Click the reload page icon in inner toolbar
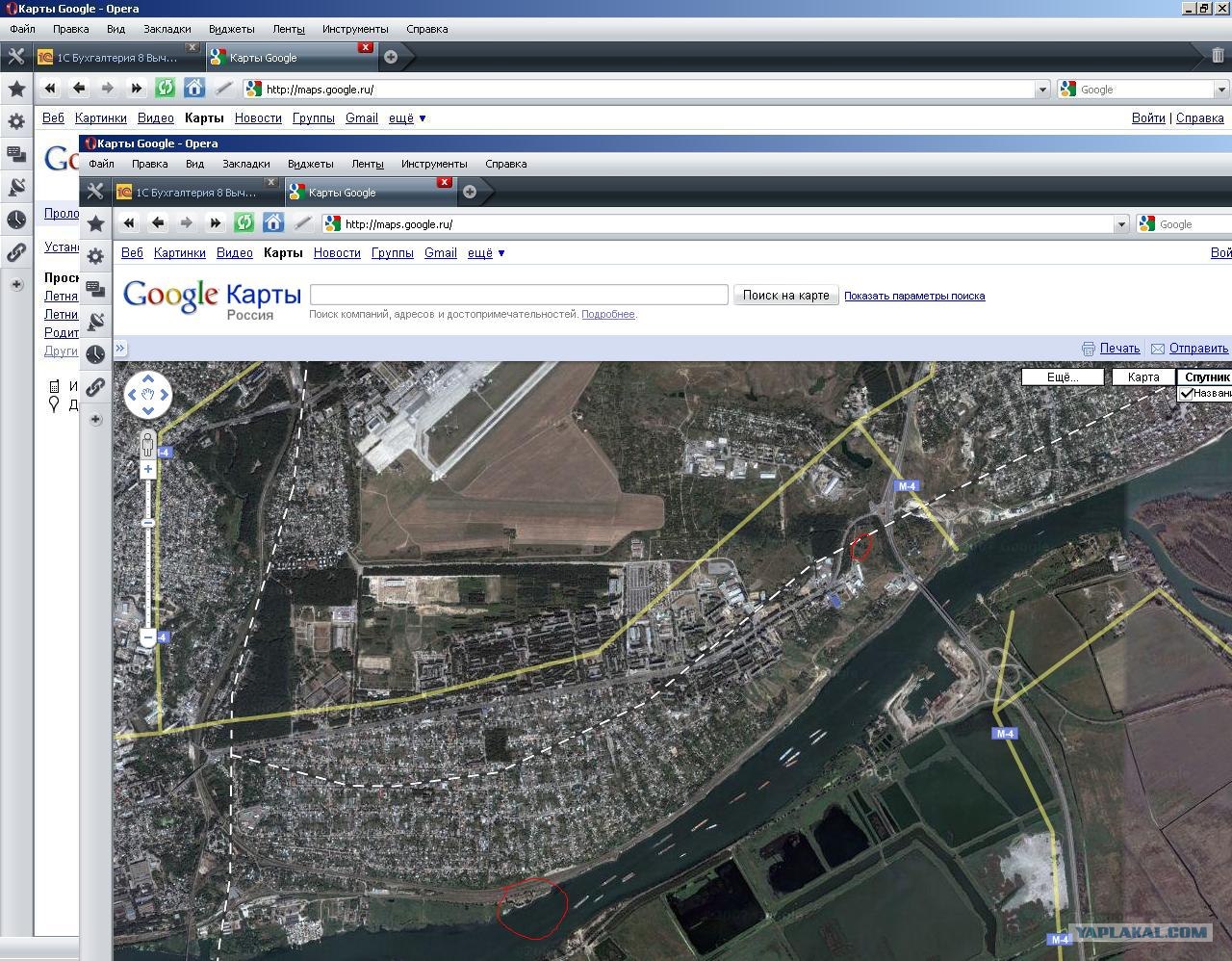 [x=244, y=223]
